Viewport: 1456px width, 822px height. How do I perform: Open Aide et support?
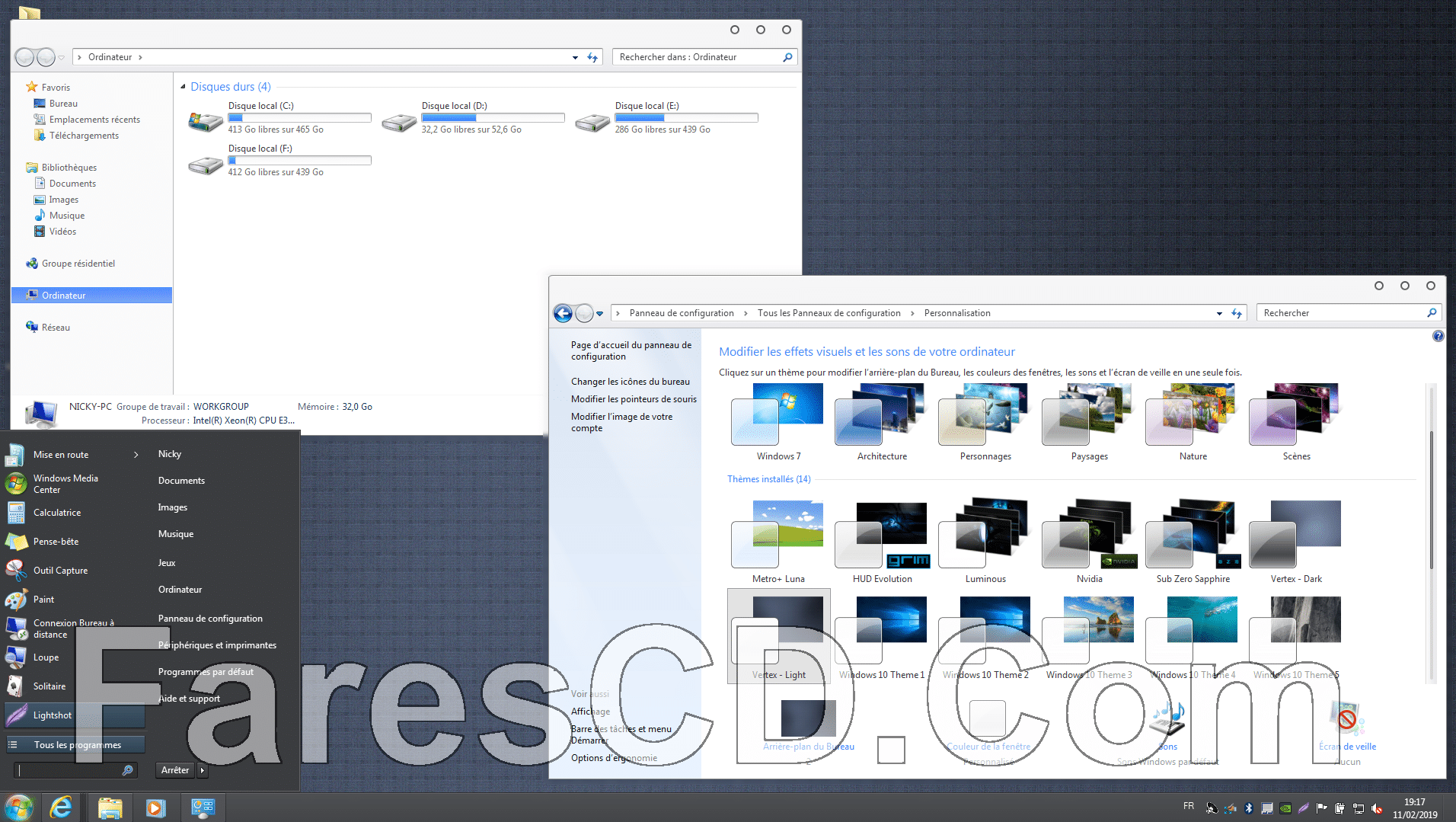pyautogui.click(x=189, y=699)
